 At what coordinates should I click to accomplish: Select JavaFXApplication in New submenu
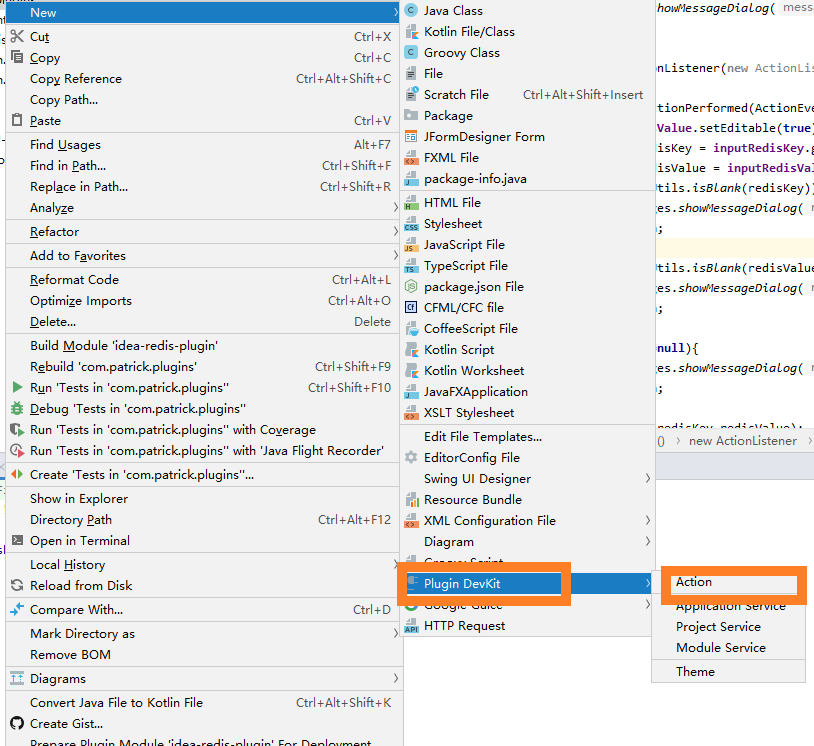click(527, 391)
